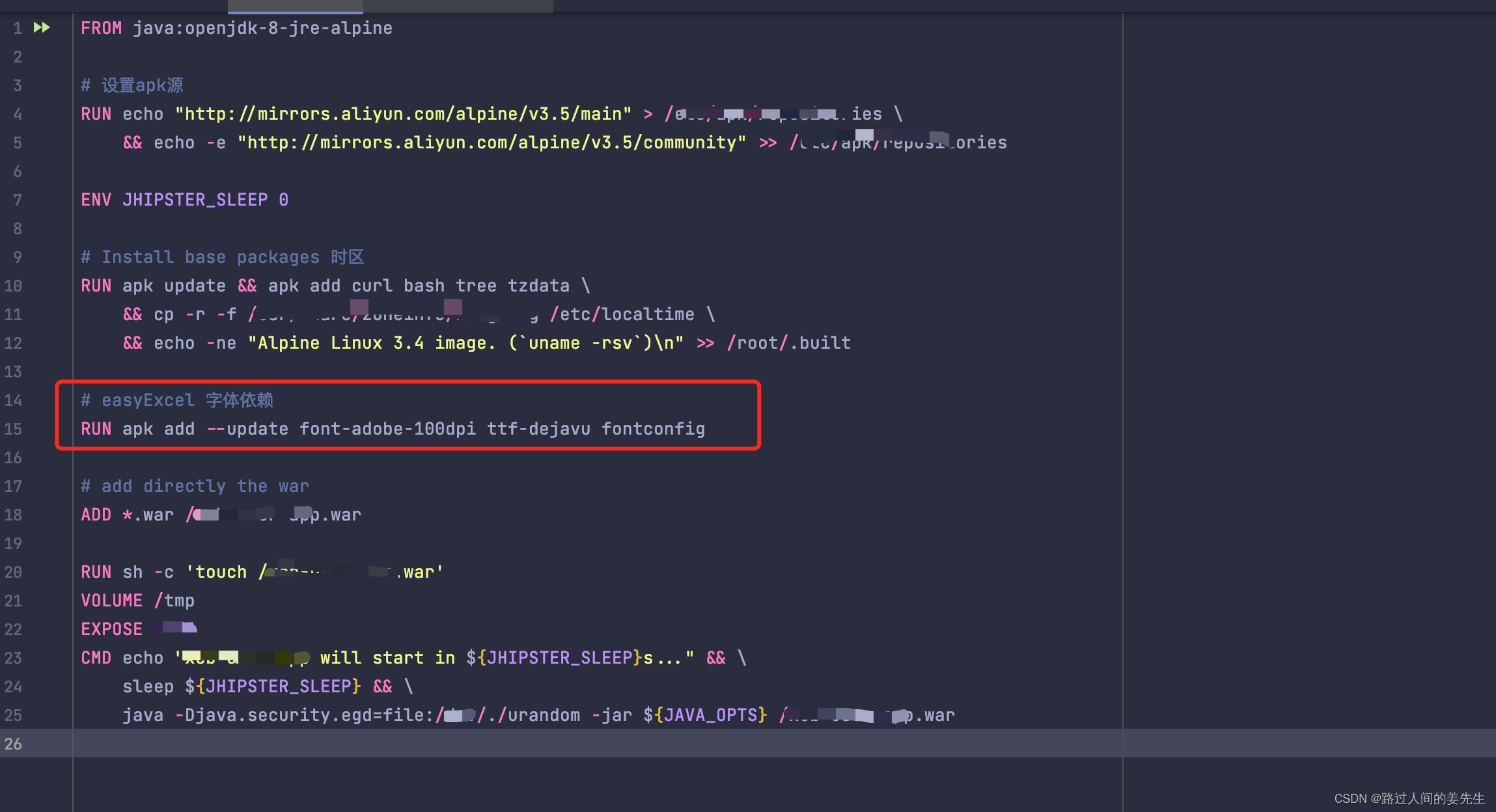1496x812 pixels.
Task: Click 'fontconfig' on line 15
Action: point(653,429)
